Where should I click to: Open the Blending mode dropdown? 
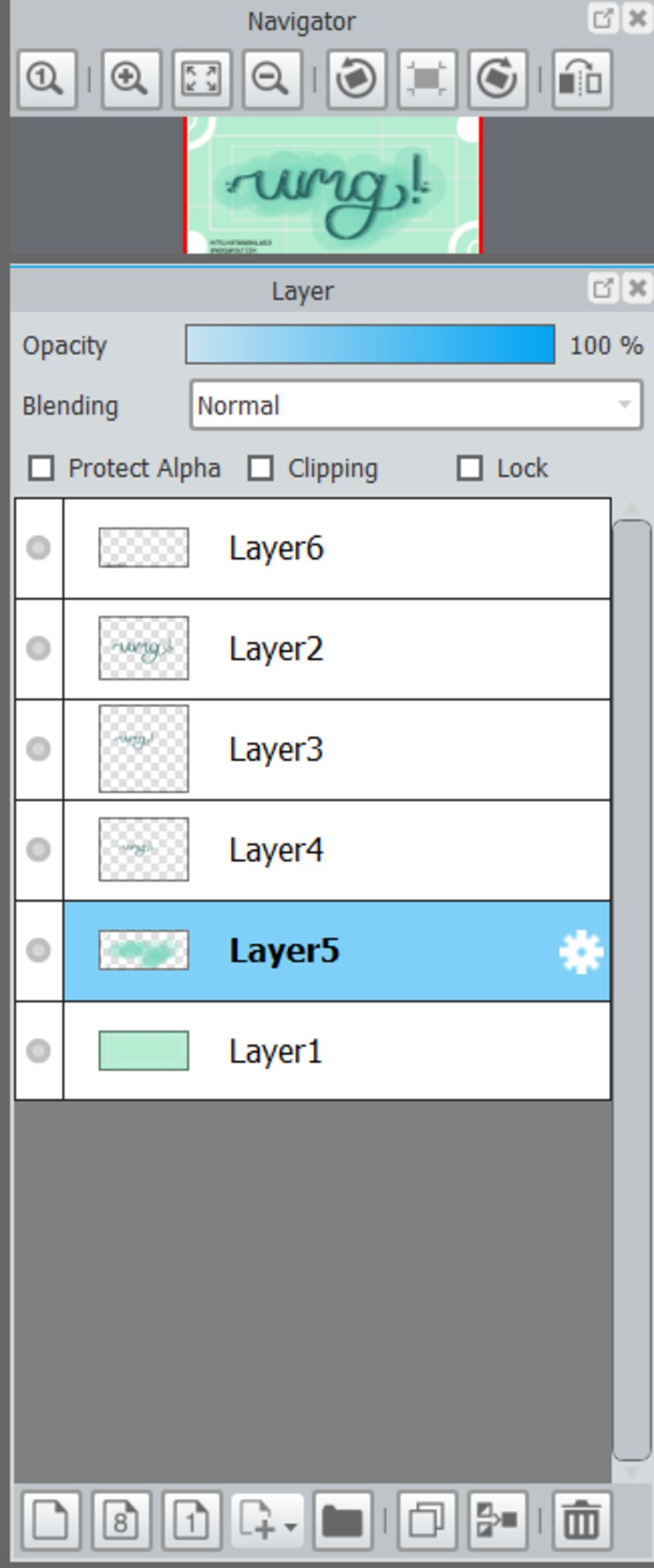pos(416,405)
